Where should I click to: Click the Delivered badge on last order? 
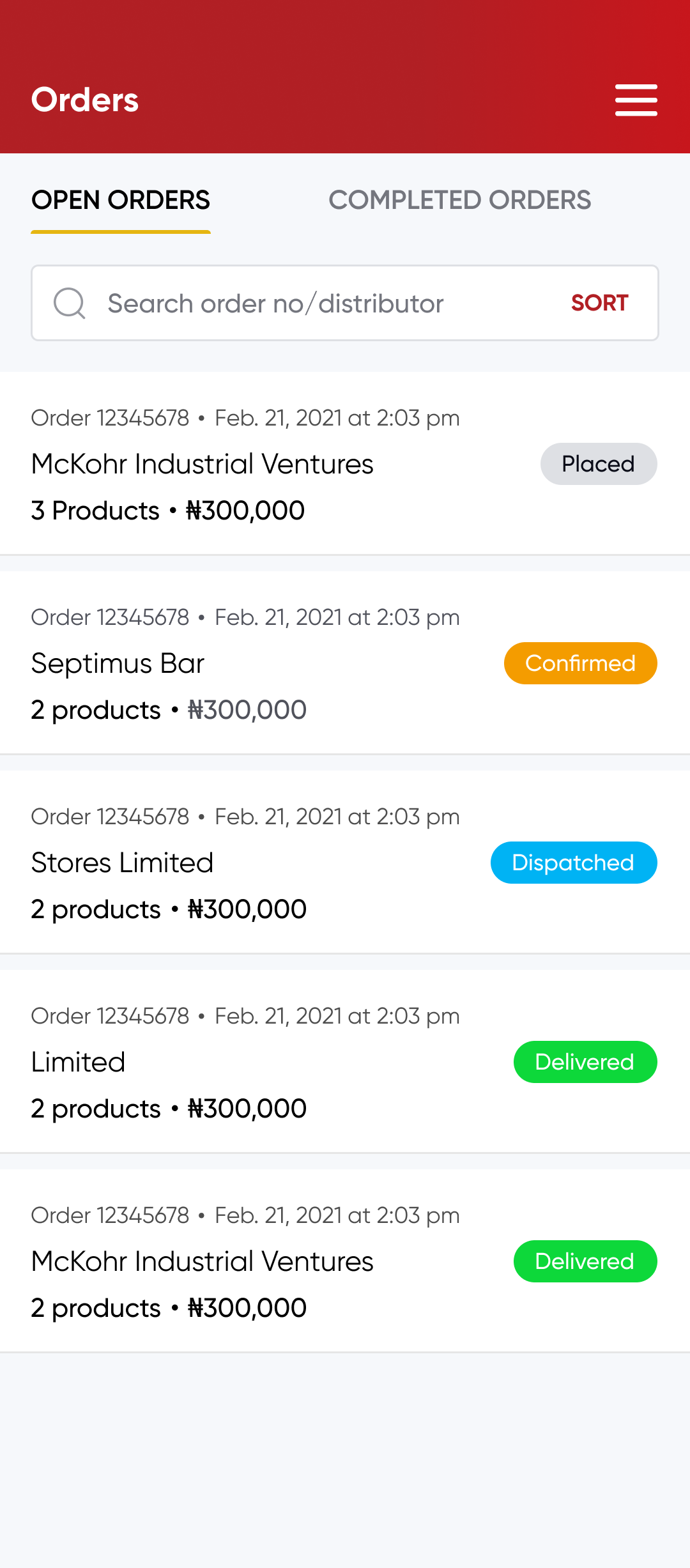(585, 1261)
